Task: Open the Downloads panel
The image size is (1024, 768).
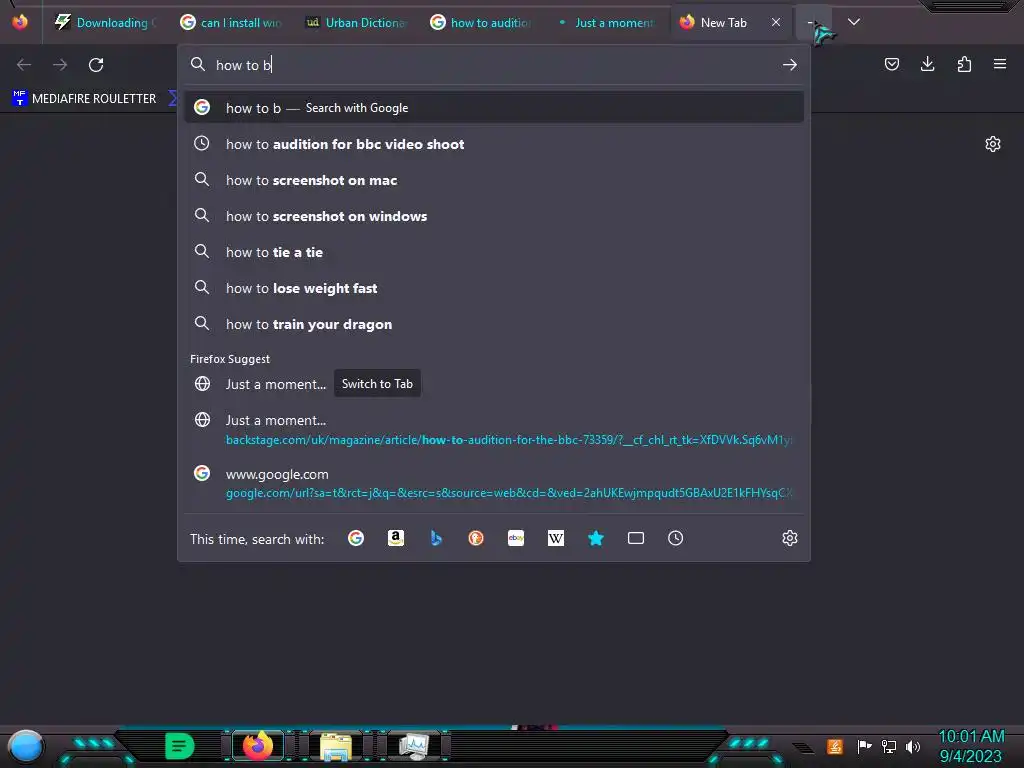Action: (927, 64)
